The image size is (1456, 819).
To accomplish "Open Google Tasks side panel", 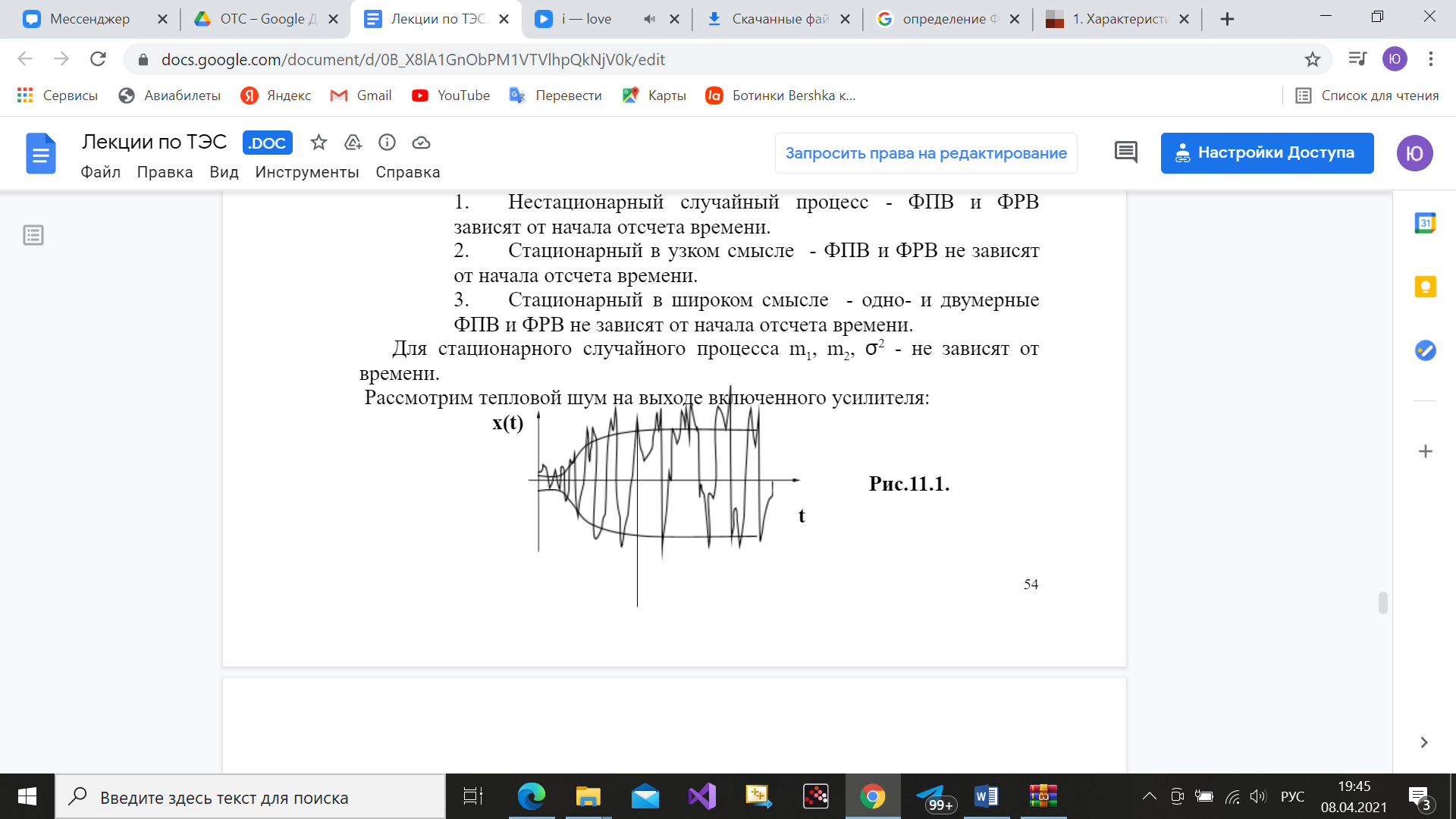I will point(1426,350).
